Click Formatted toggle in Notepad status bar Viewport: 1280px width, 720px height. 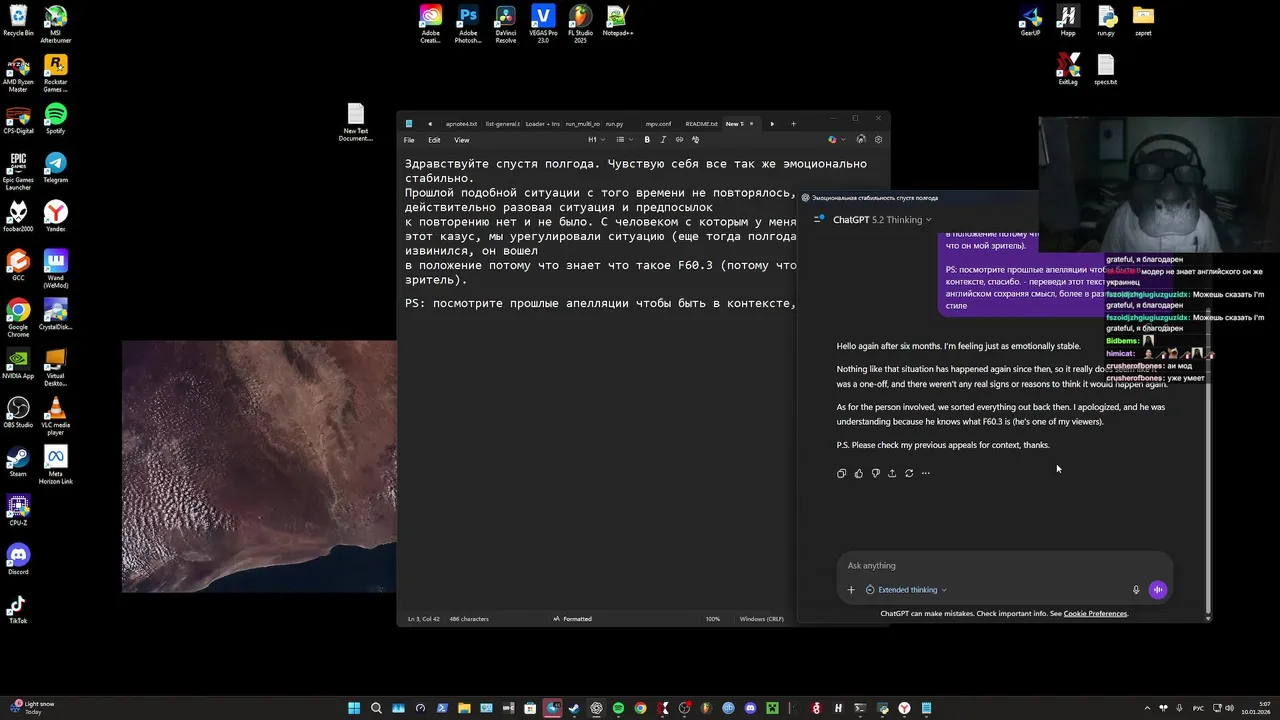[x=572, y=619]
